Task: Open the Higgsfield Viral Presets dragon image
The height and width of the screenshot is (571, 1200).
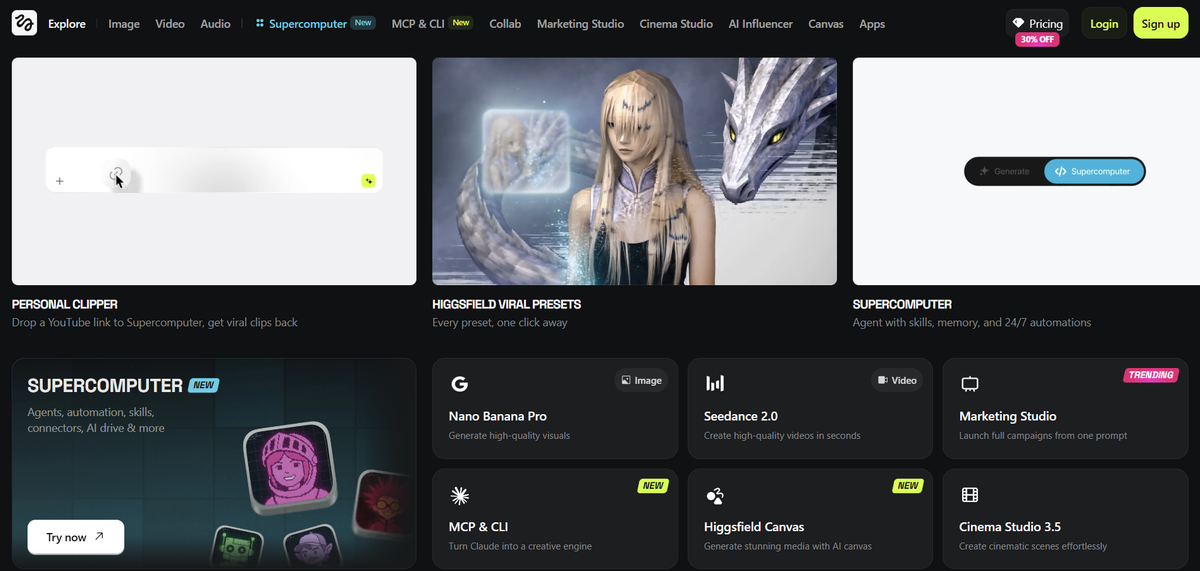Action: click(634, 171)
